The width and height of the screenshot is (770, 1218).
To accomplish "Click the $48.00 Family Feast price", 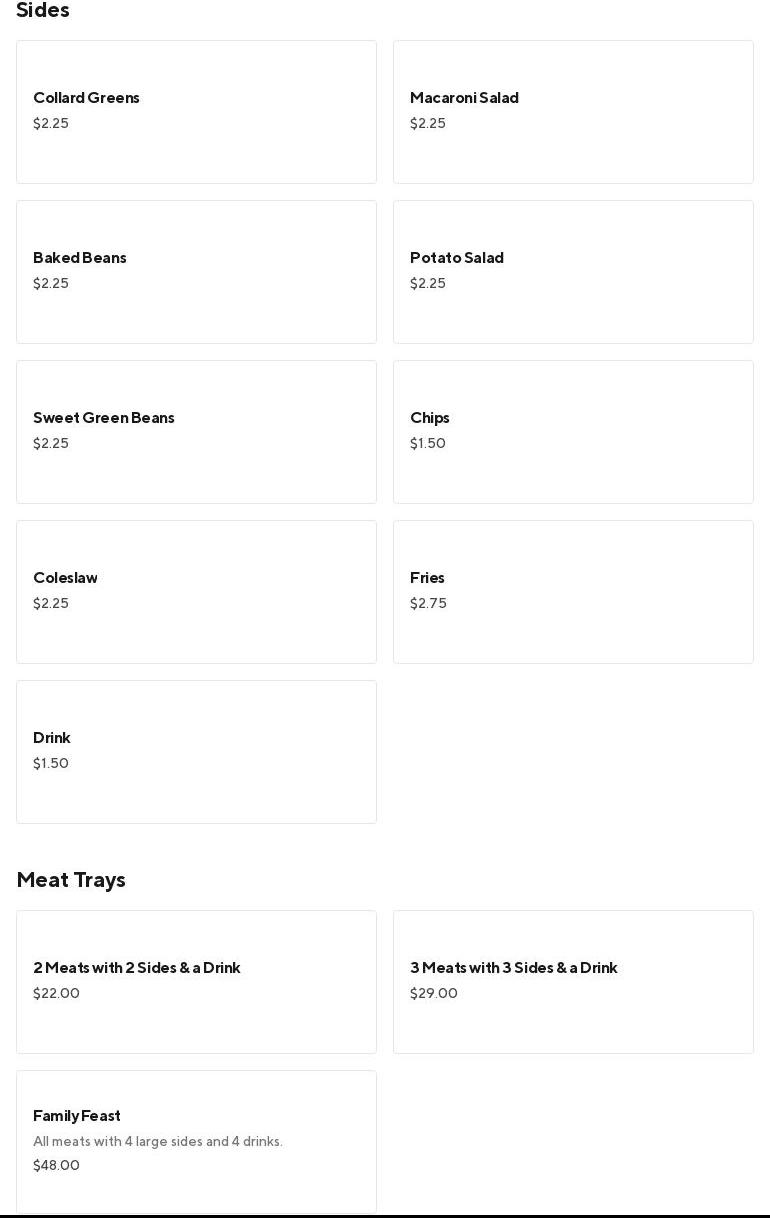I will (56, 1165).
